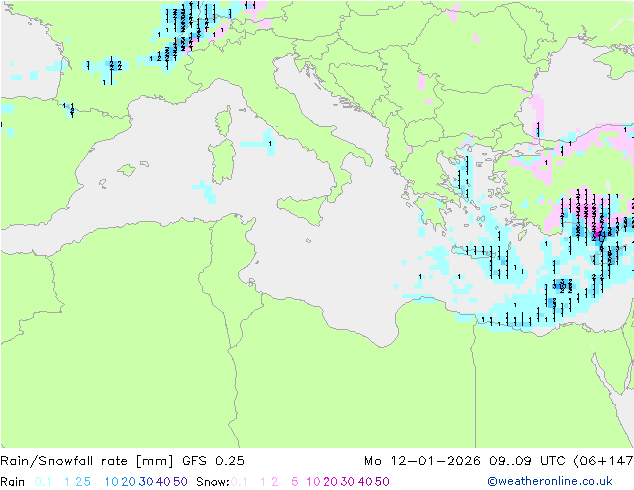Pick the Snow legend value 10
Screen dimensions: 634x490
click(x=313, y=482)
